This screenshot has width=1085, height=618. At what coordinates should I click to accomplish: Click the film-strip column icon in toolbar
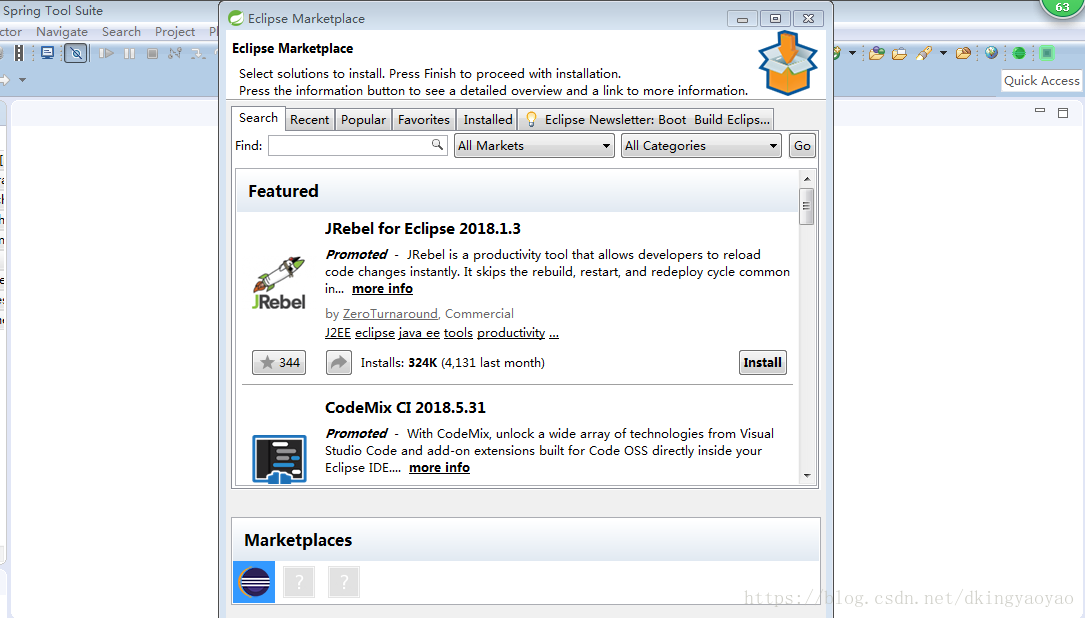pos(19,53)
